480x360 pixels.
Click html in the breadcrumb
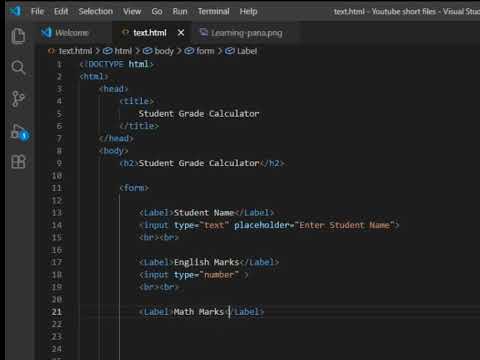point(123,51)
